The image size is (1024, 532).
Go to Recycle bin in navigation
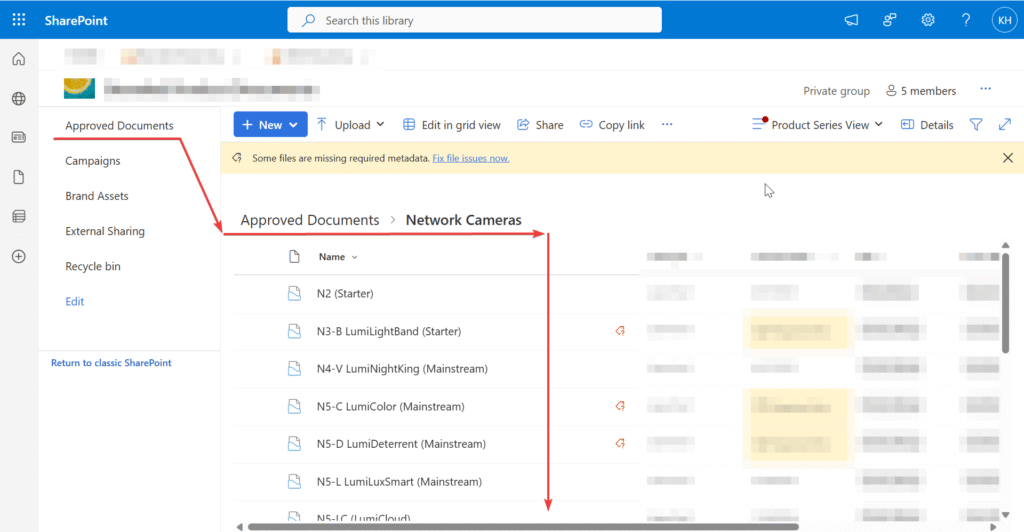click(x=93, y=267)
